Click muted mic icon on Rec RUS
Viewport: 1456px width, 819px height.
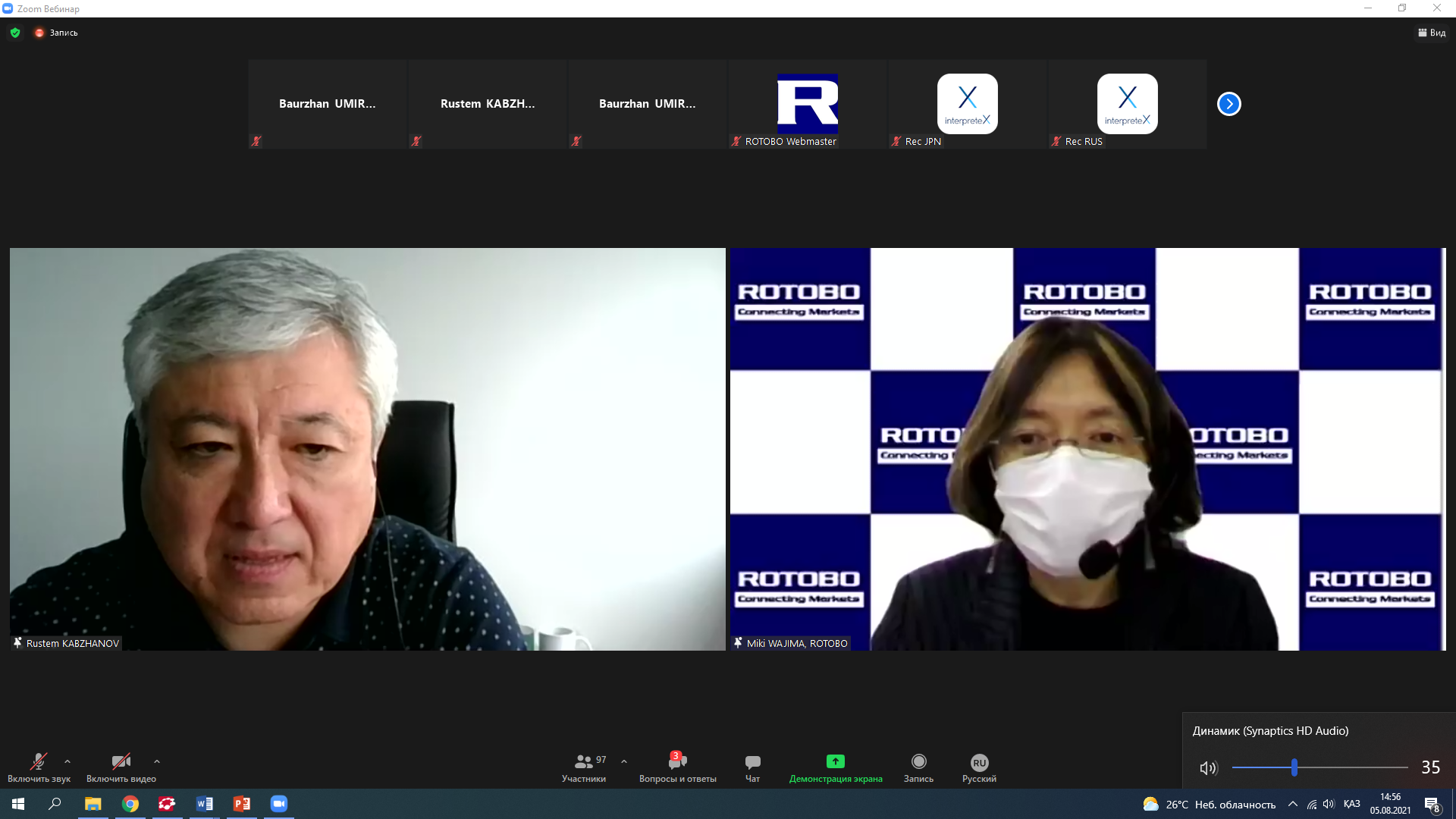pyautogui.click(x=1056, y=141)
